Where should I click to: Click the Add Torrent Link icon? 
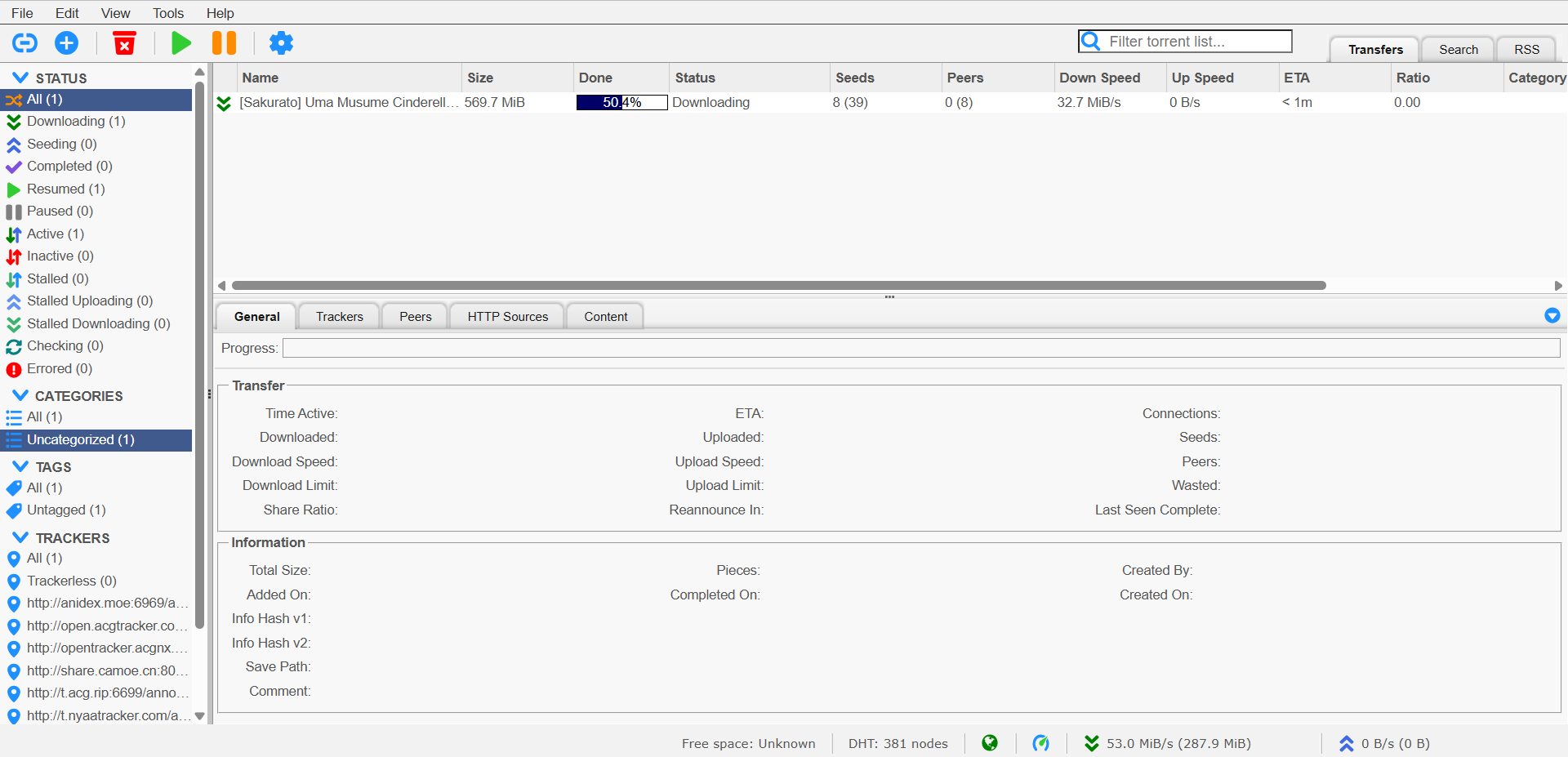pyautogui.click(x=24, y=42)
